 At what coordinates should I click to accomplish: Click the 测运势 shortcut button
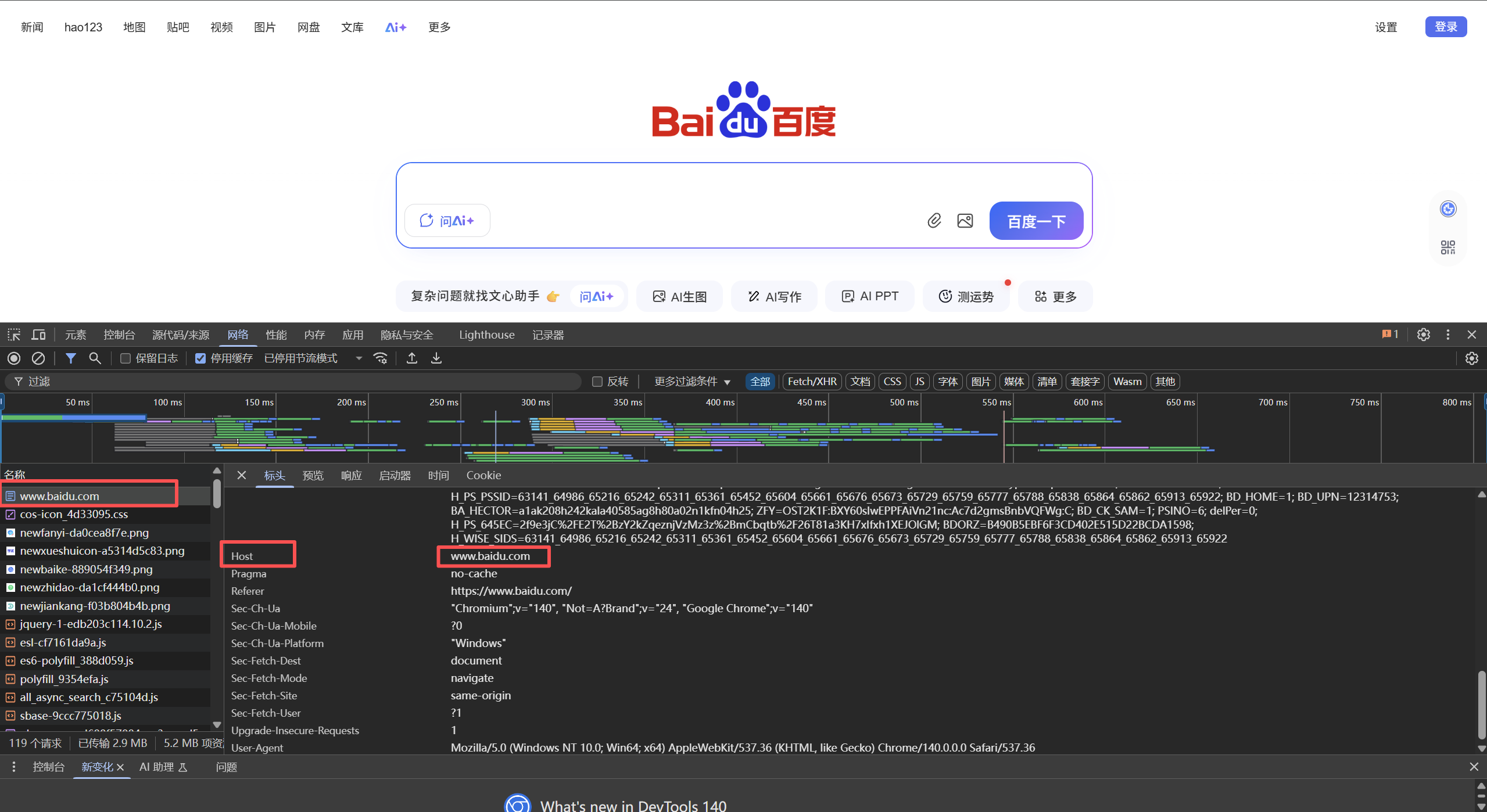(x=966, y=296)
